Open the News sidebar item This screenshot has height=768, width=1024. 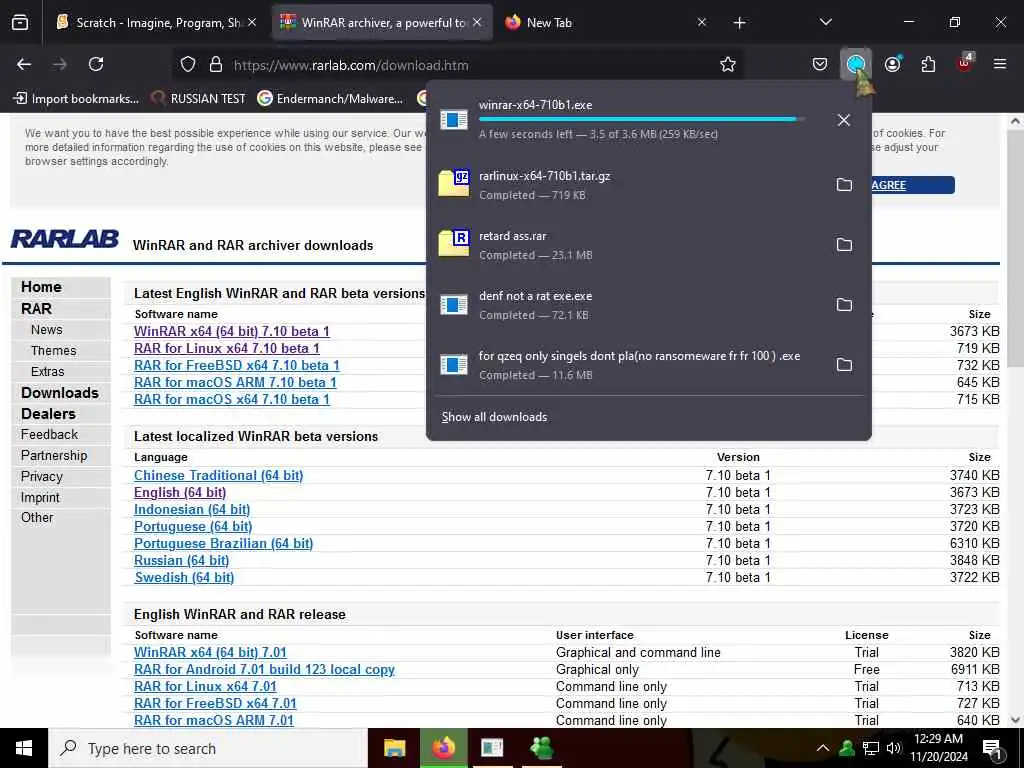(46, 330)
